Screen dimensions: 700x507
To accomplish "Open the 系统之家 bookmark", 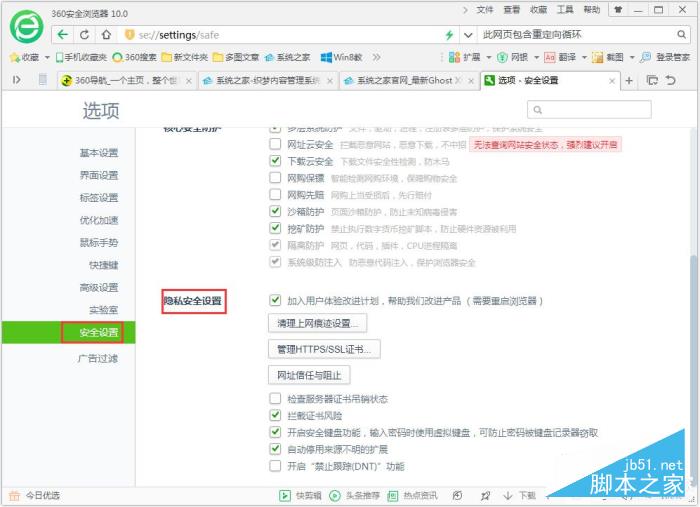I will [x=288, y=57].
